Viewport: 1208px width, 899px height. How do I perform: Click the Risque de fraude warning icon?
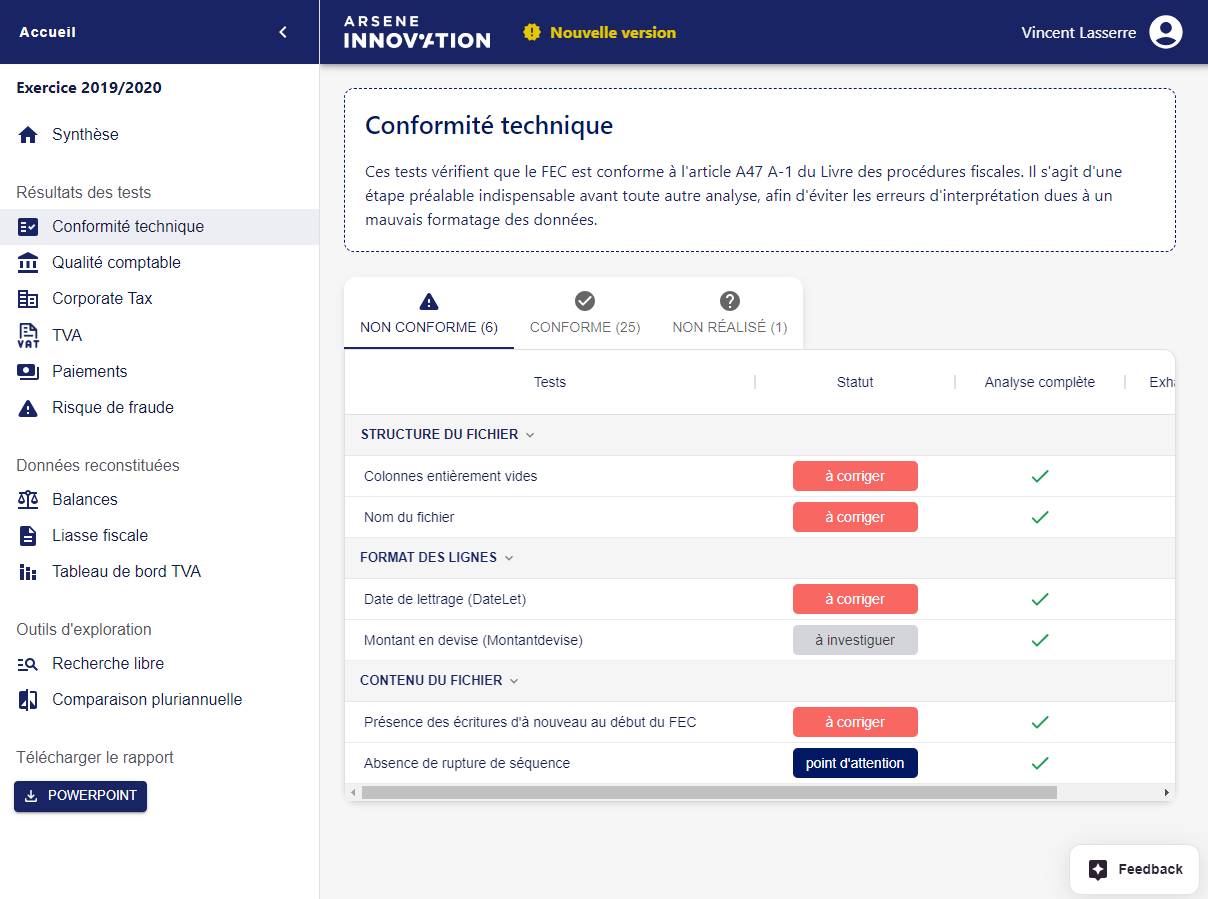pos(28,408)
